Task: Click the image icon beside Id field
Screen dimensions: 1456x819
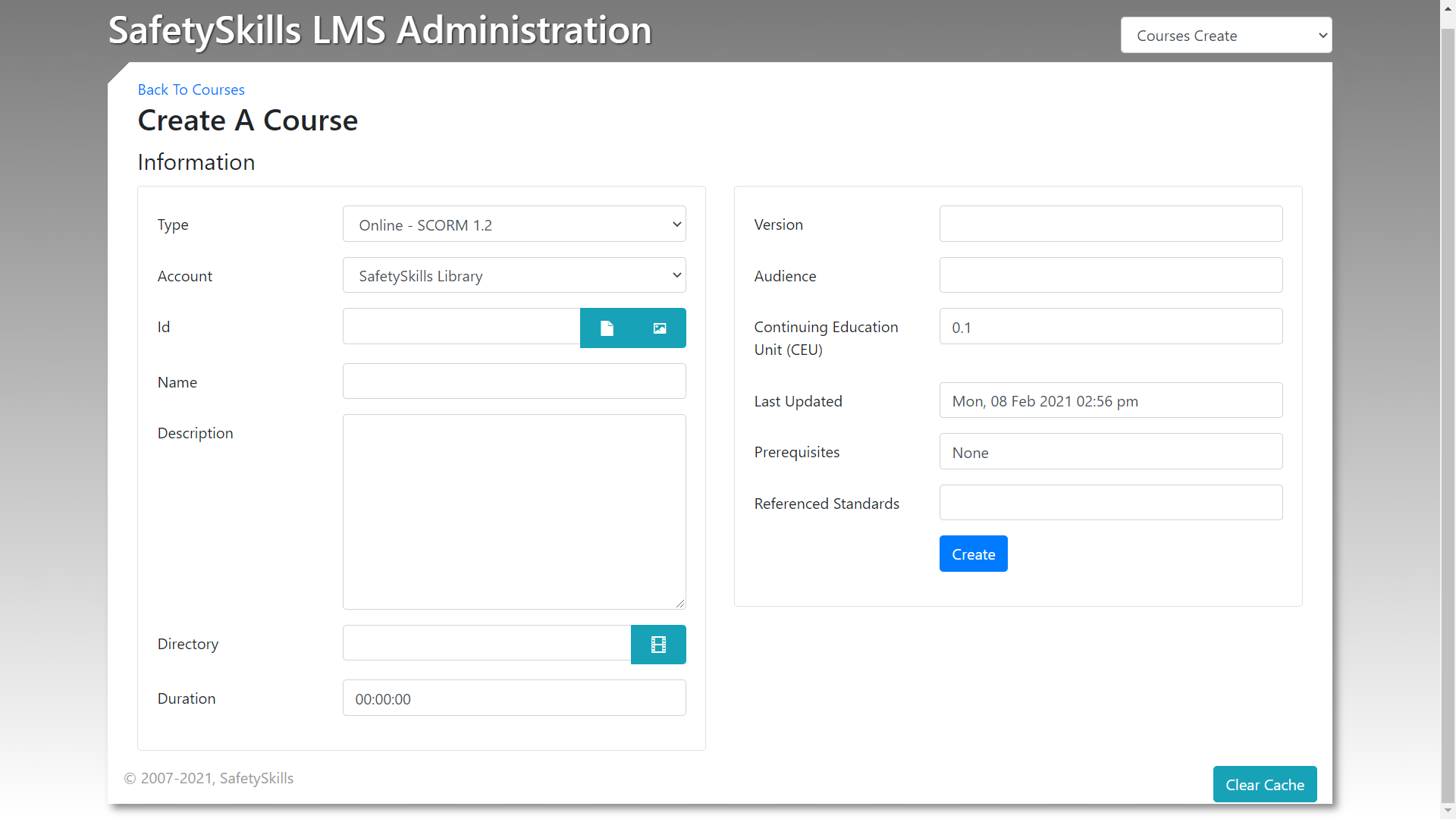Action: [660, 328]
